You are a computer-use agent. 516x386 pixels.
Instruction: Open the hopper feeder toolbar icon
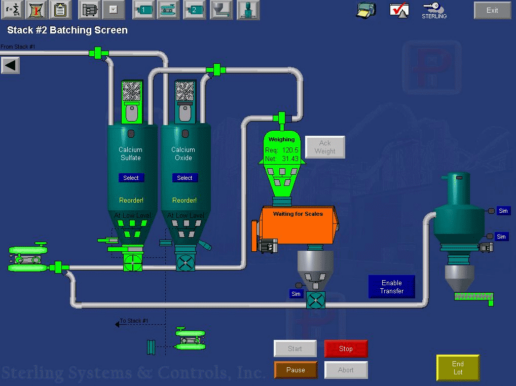(221, 10)
